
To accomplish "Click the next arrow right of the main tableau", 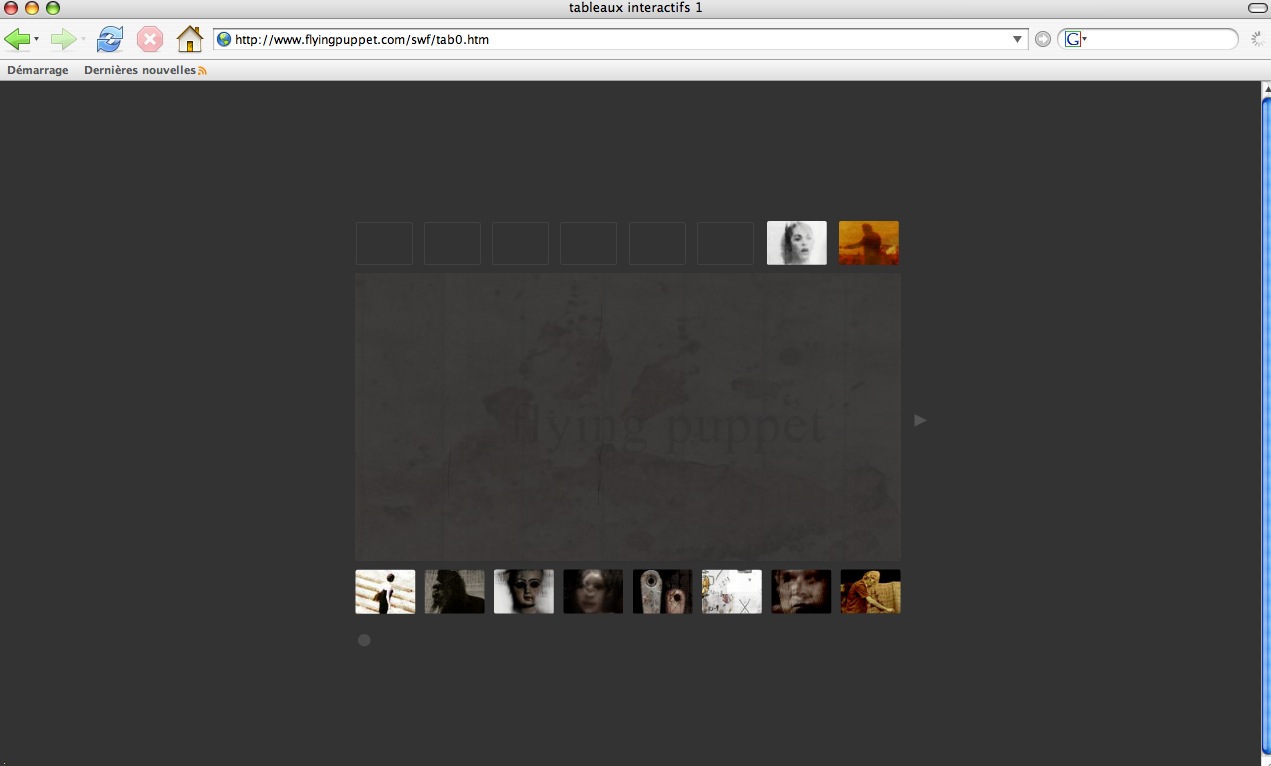I will pos(920,420).
